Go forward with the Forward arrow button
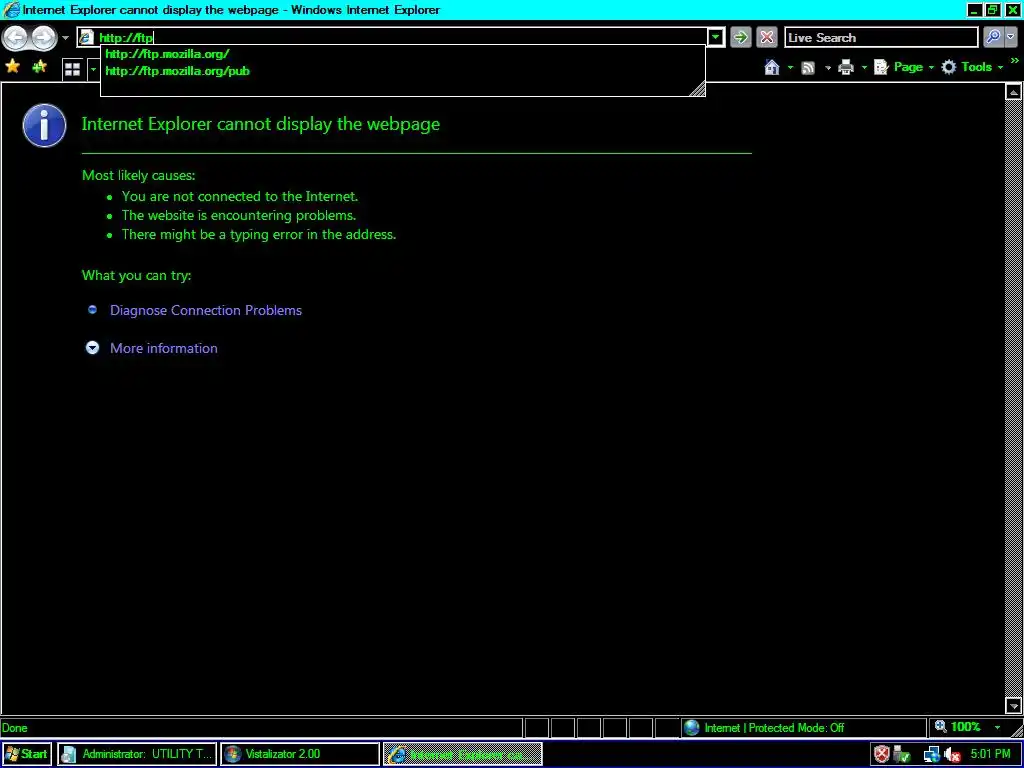The image size is (1024, 768). 44,38
